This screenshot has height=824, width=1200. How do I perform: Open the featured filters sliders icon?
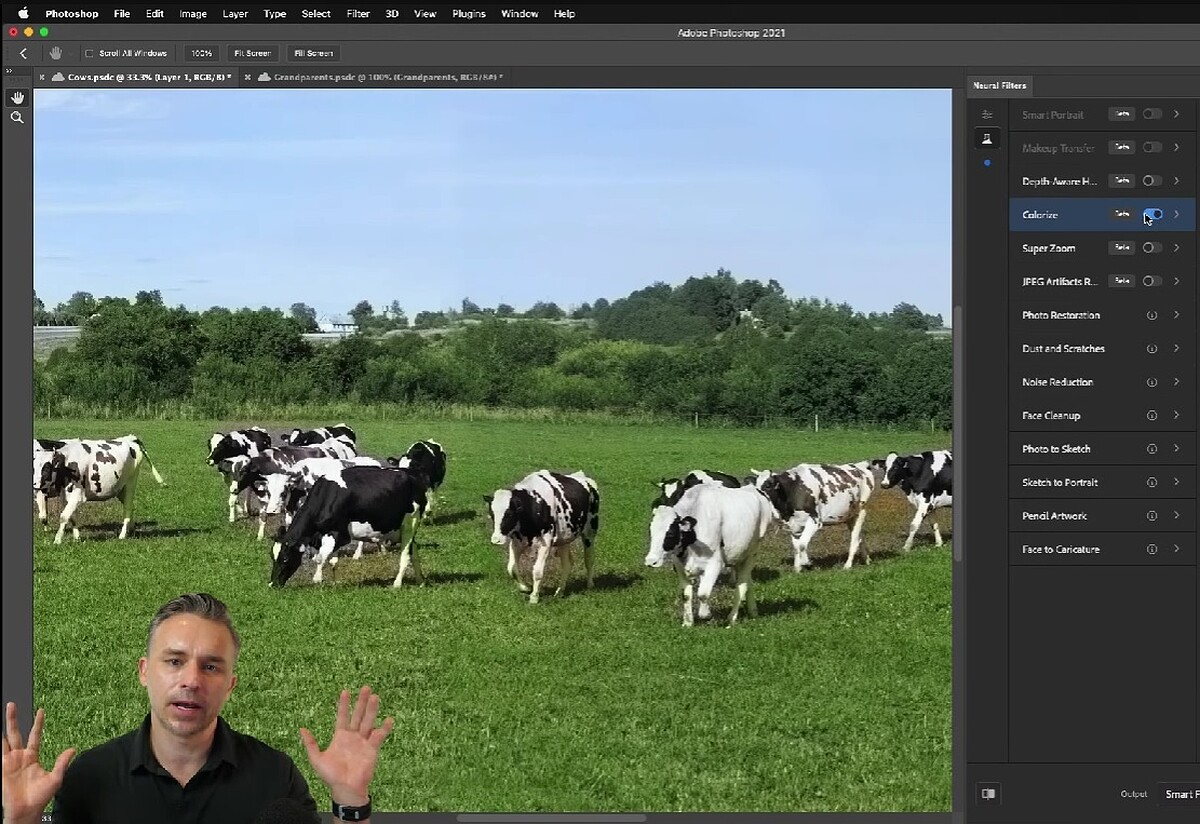(x=987, y=115)
